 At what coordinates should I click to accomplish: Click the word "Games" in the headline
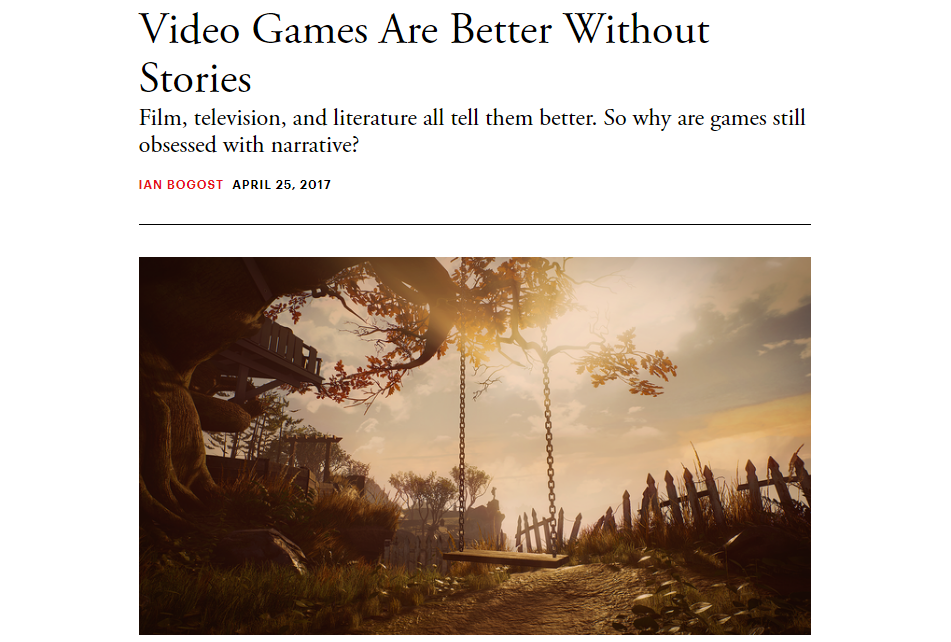(x=310, y=30)
